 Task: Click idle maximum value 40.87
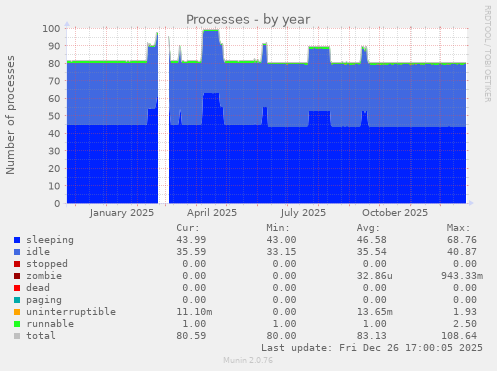(x=462, y=252)
